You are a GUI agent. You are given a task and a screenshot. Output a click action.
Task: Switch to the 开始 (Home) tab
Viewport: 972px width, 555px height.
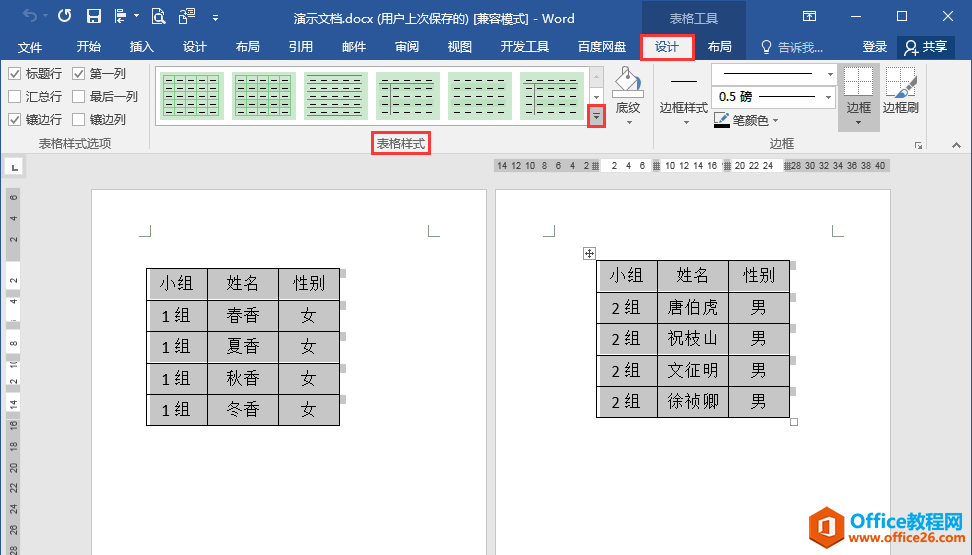(88, 47)
